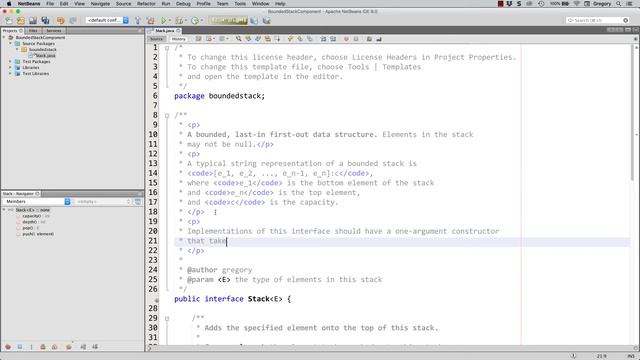640x360 pixels.
Task: Toggle Rectangular Selection editor icon
Action: coord(278,39)
